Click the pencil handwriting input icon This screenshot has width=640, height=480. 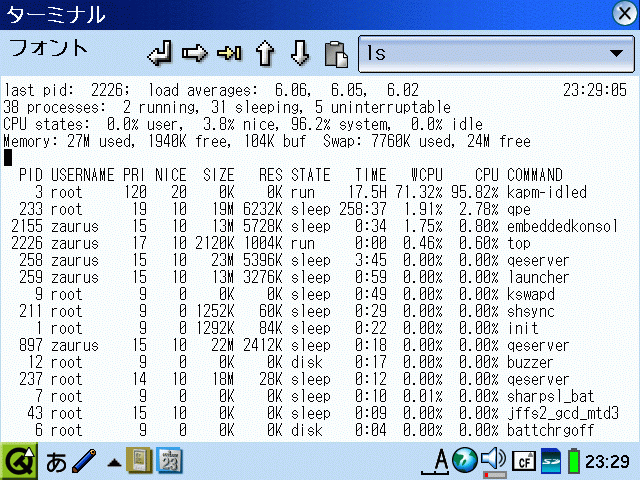[84, 462]
